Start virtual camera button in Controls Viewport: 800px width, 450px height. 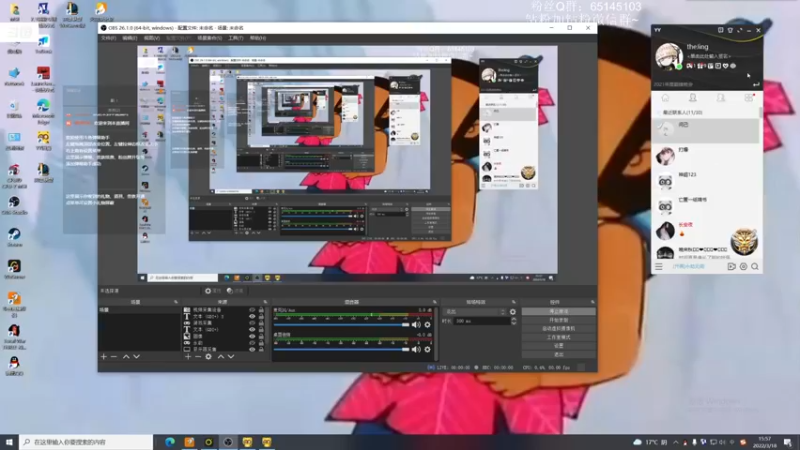[x=559, y=329]
